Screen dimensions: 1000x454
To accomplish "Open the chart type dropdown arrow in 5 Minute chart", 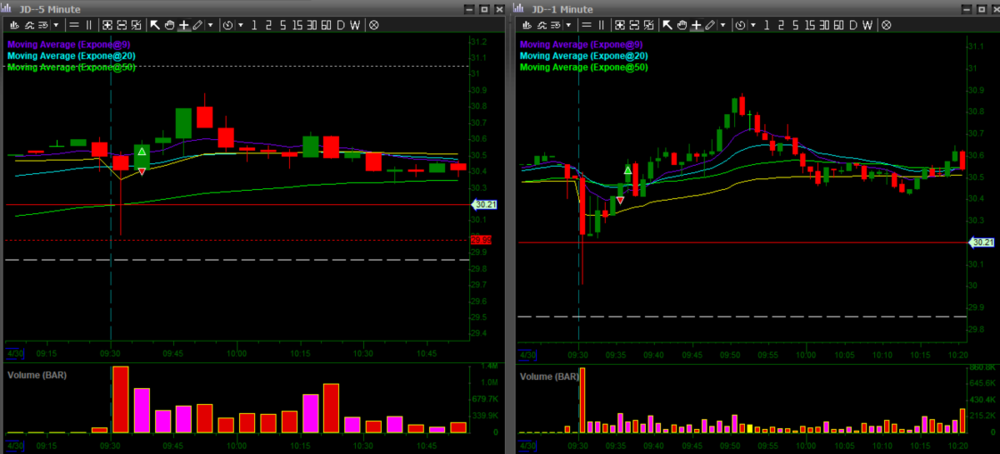I will click(55, 24).
